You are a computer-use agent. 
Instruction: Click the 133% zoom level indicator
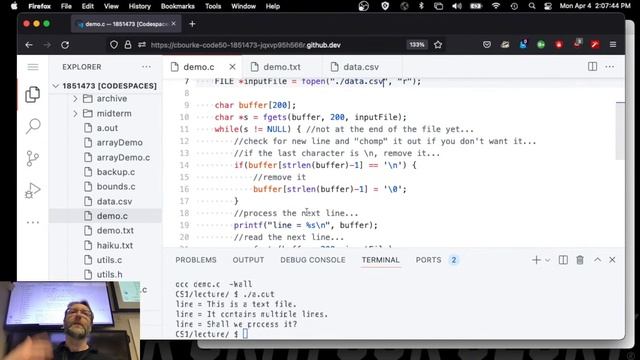point(417,45)
